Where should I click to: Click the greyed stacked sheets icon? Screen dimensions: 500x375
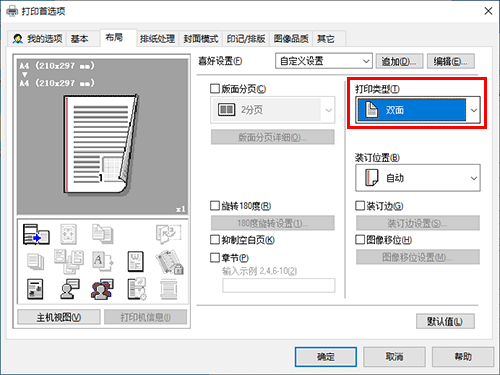click(x=35, y=261)
